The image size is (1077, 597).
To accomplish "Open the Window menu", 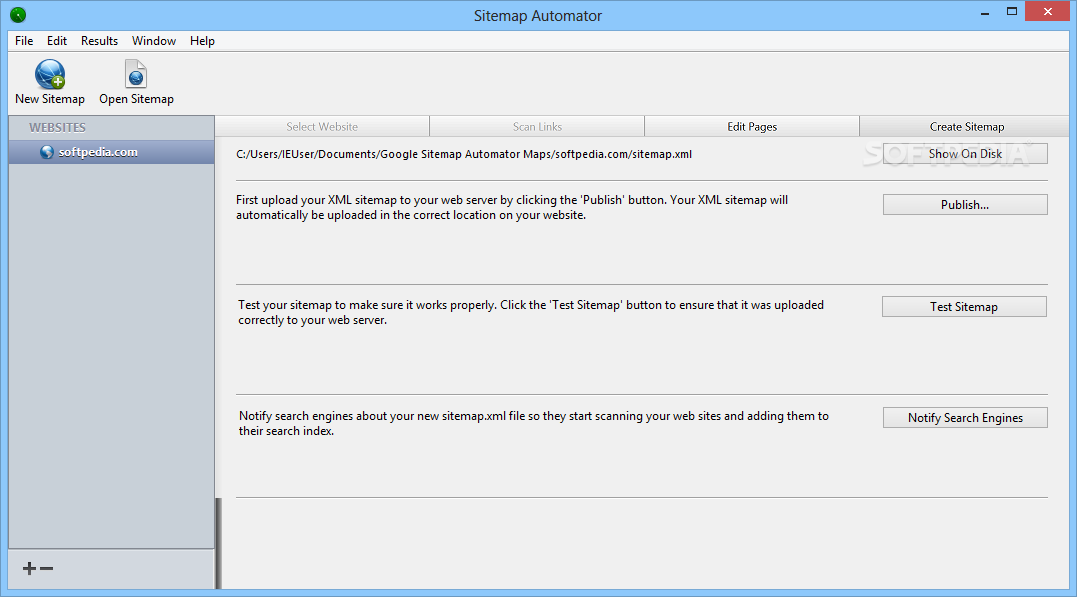I will (x=154, y=41).
